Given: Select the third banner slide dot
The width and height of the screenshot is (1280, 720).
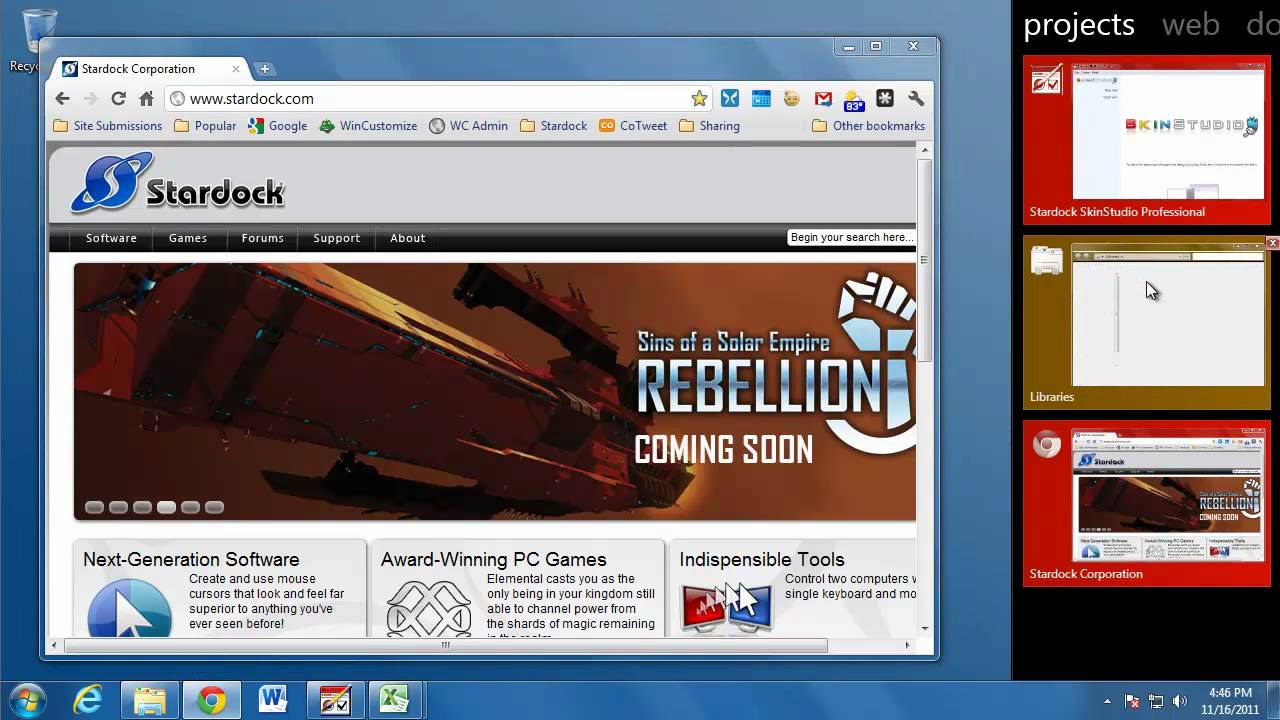Looking at the screenshot, I should click(x=142, y=507).
